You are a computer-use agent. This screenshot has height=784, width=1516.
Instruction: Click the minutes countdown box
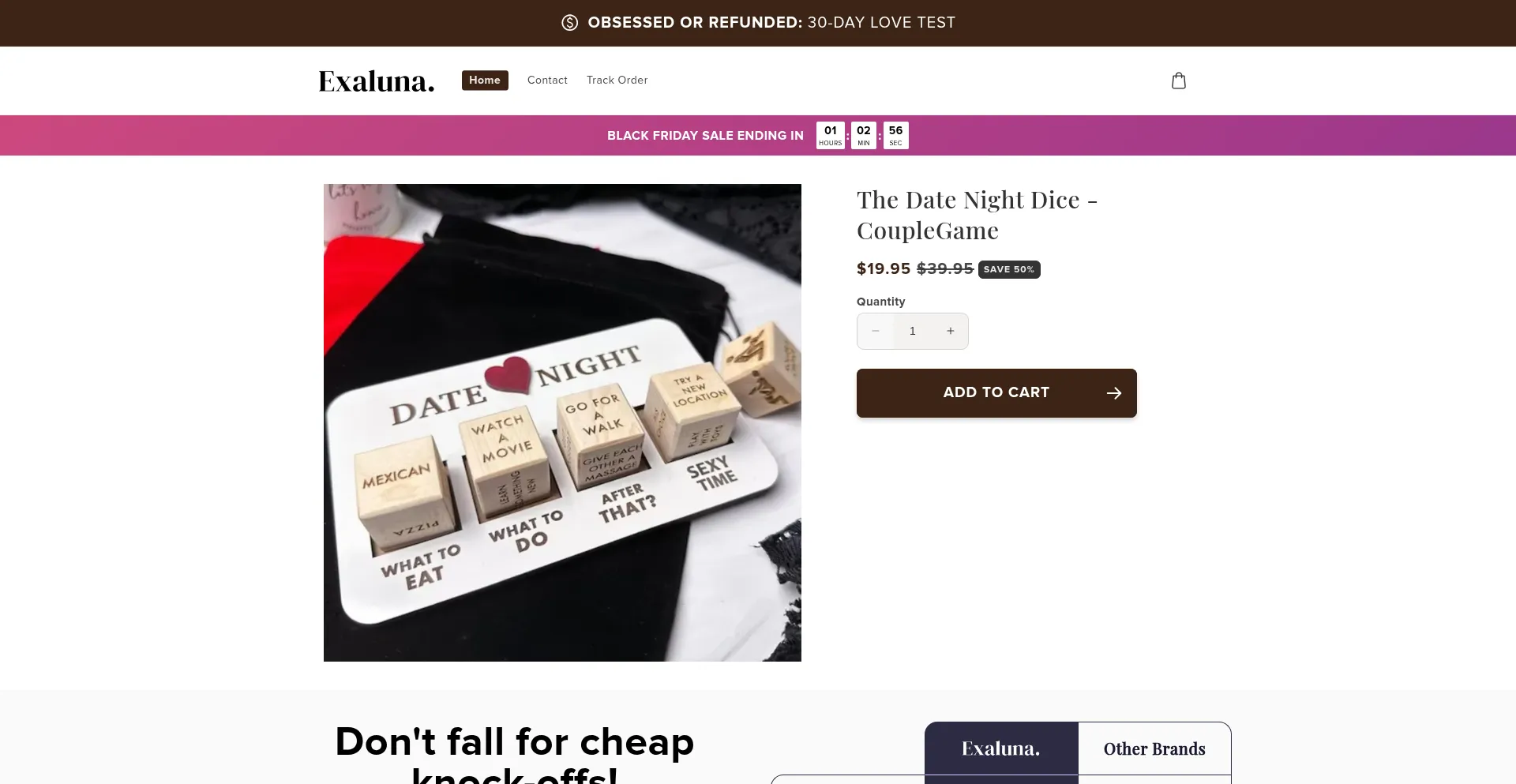pos(864,135)
